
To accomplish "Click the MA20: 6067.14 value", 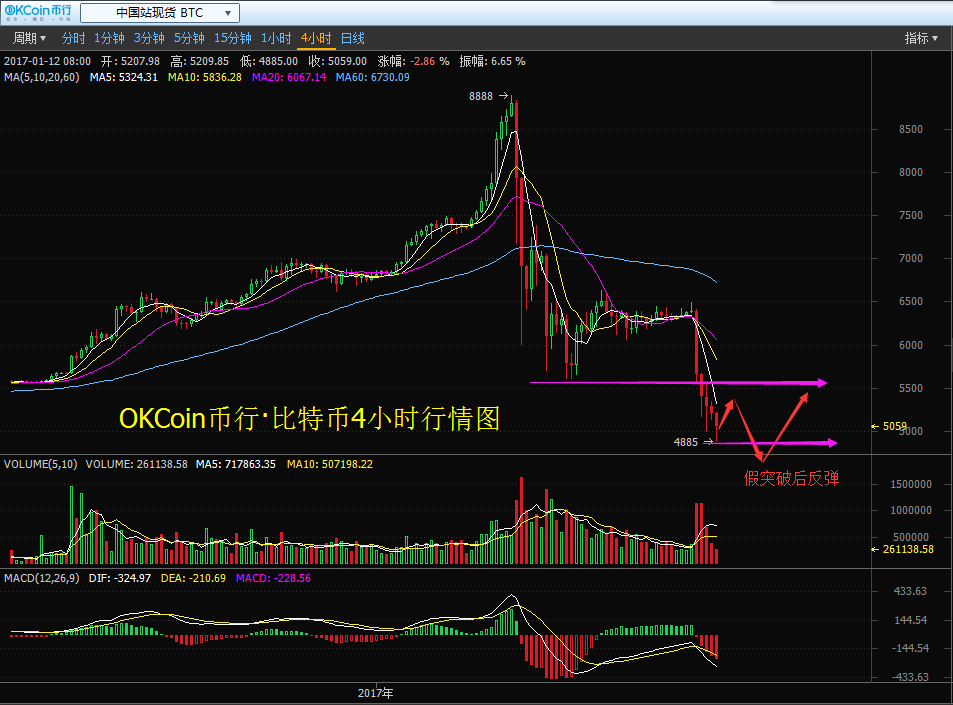I will (x=289, y=77).
